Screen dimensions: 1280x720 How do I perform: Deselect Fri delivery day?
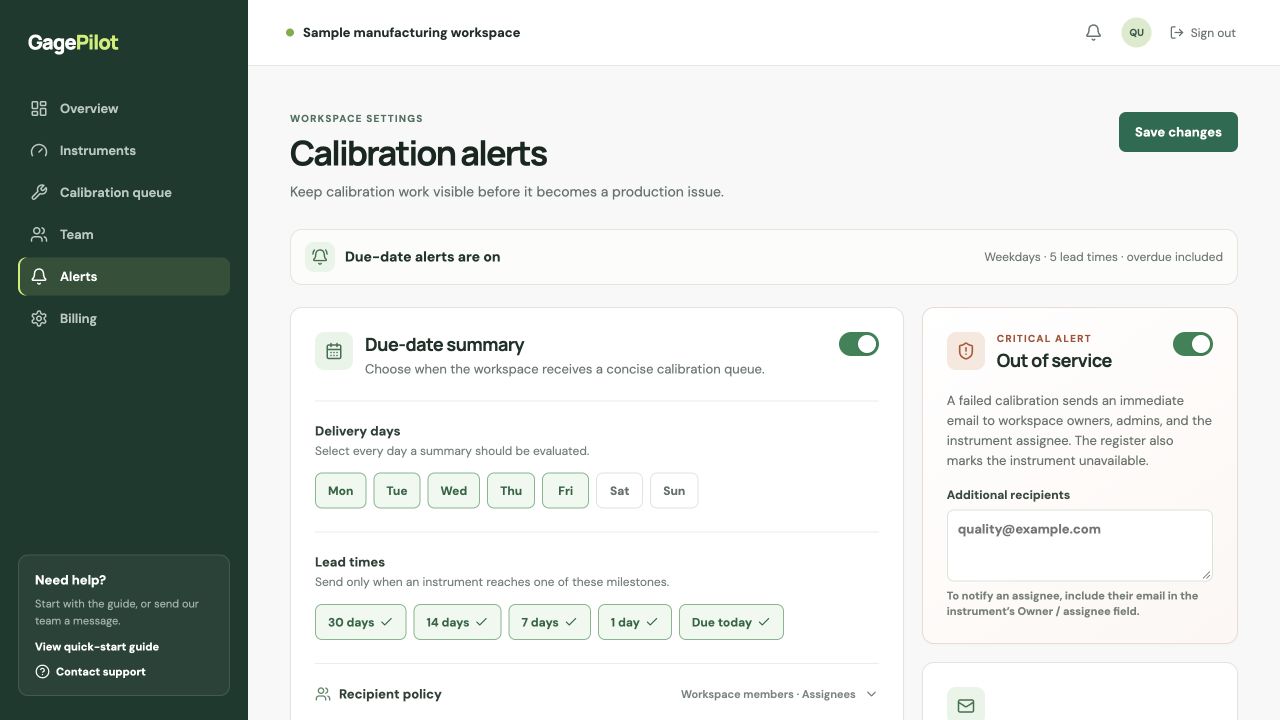[x=566, y=491]
